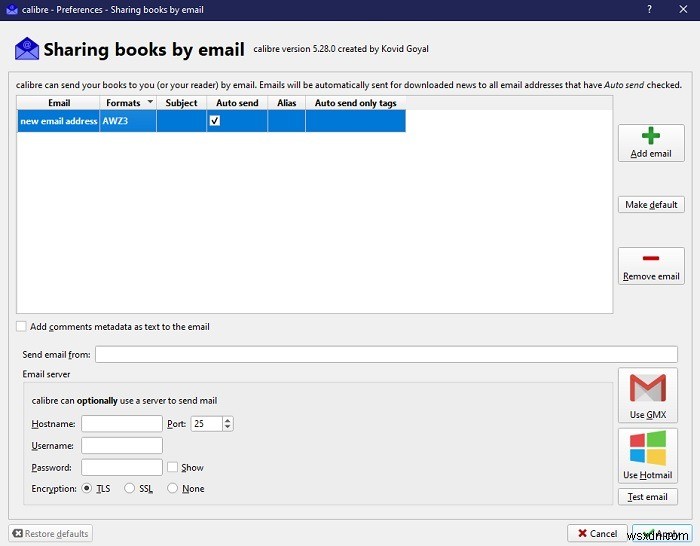Tick the Show password checkbox

point(172,467)
